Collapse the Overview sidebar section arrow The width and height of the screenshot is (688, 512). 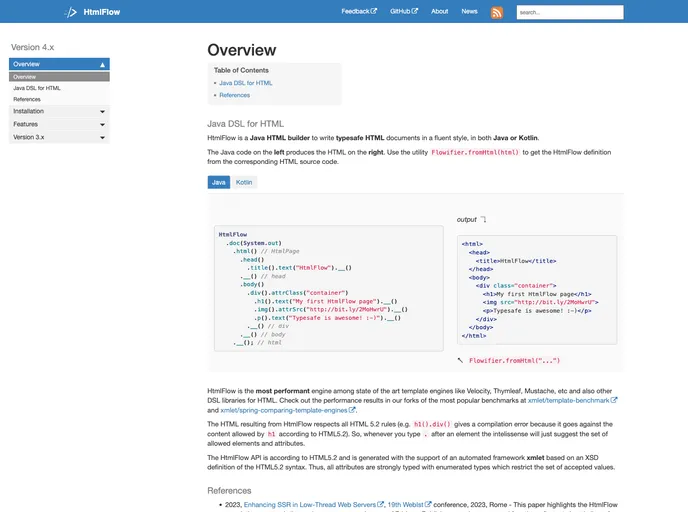click(x=102, y=64)
